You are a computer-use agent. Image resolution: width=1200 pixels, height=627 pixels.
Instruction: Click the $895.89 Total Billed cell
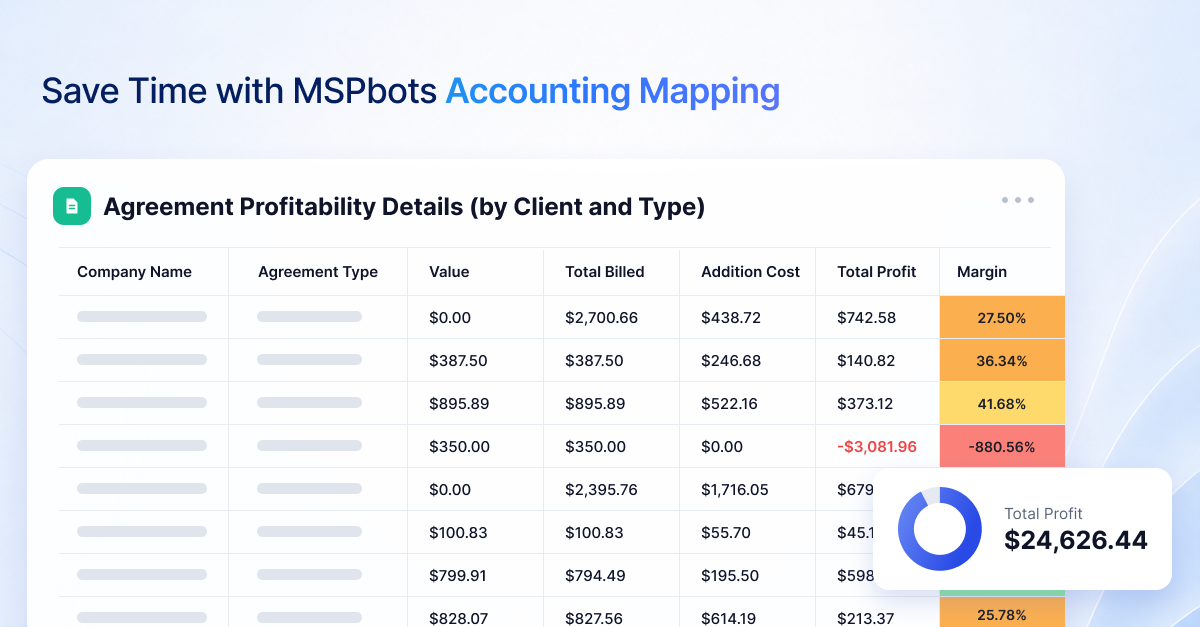(595, 404)
